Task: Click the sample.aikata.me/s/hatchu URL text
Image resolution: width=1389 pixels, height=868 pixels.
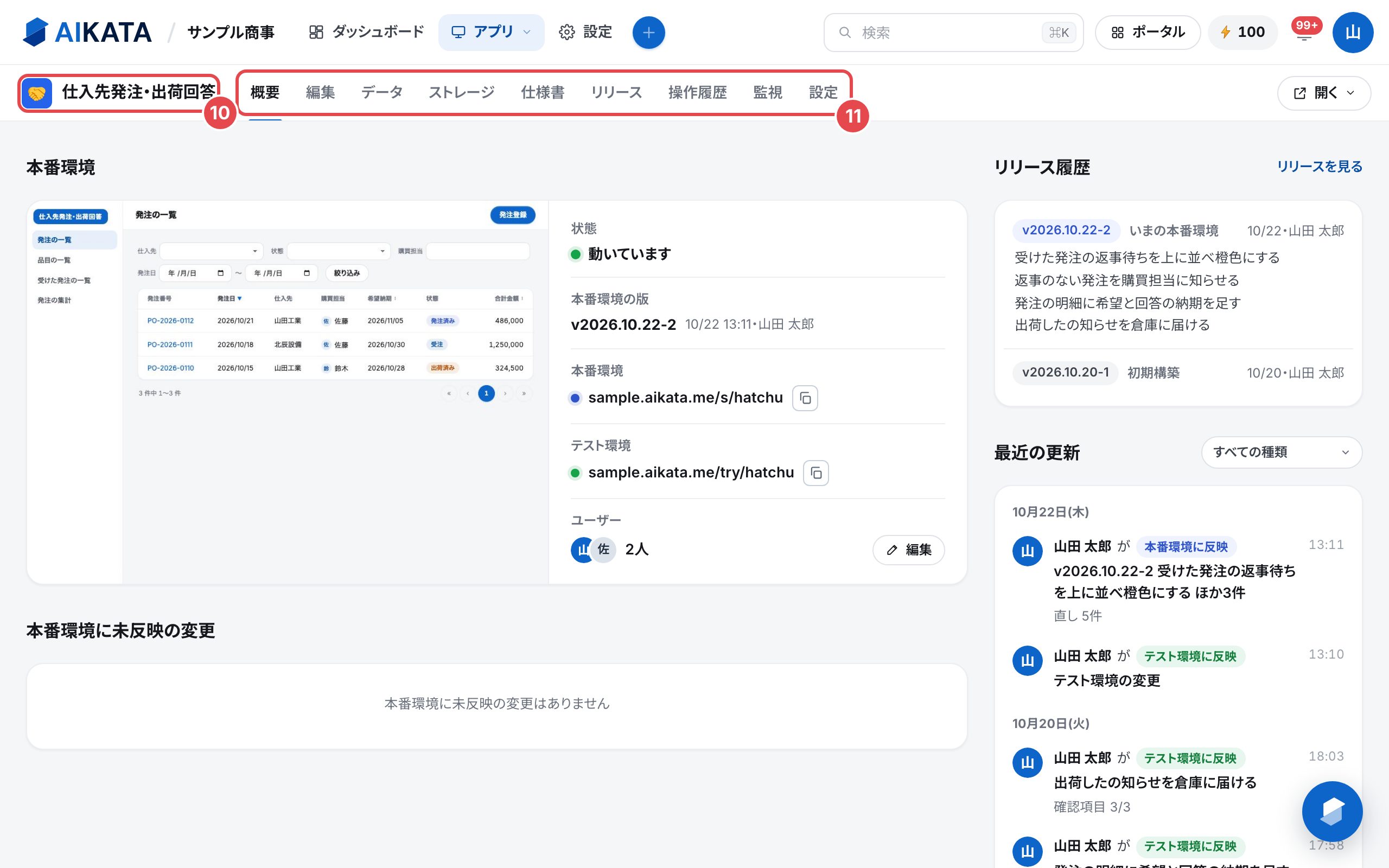Action: click(x=685, y=398)
